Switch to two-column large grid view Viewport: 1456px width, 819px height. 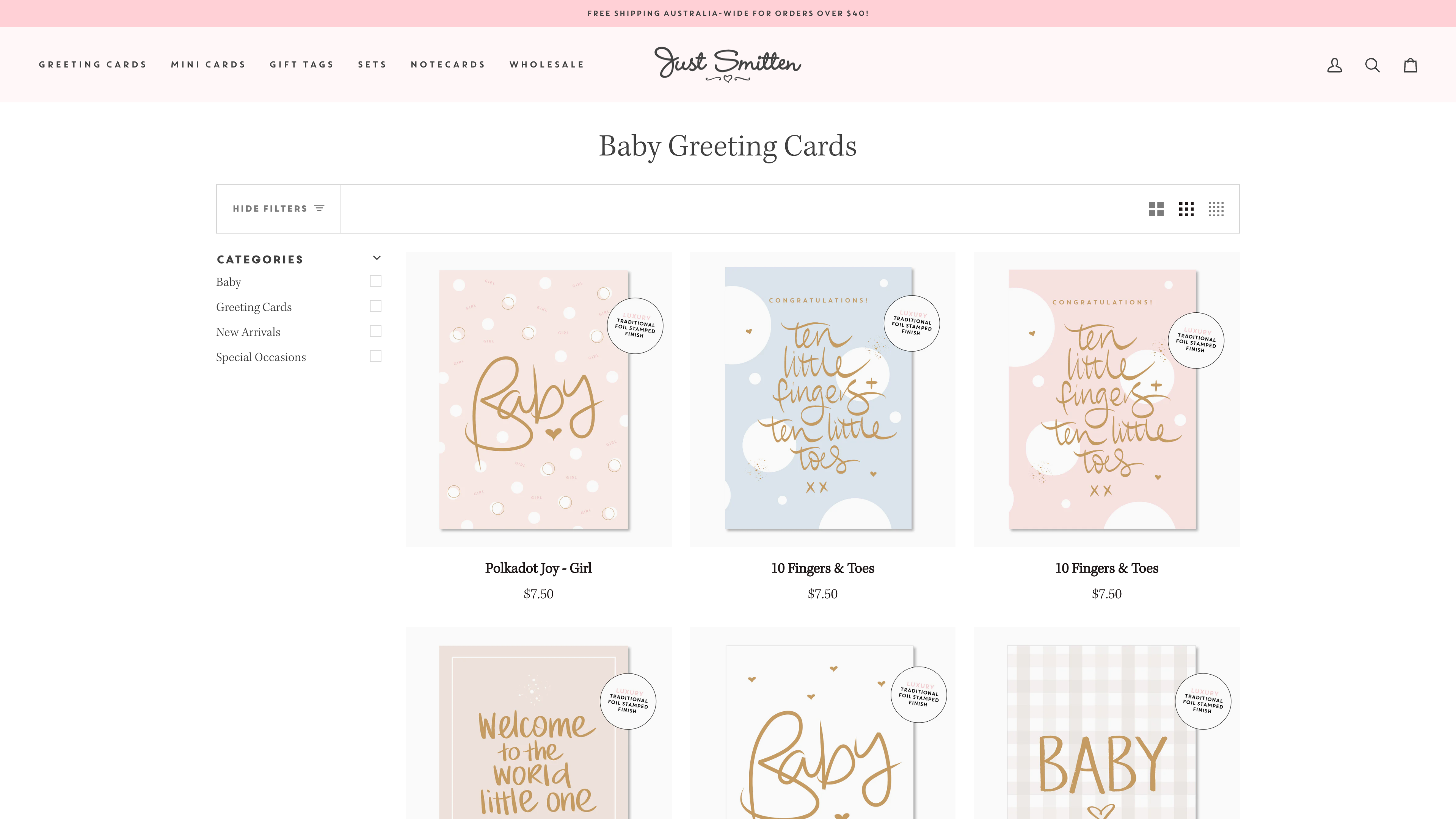[x=1156, y=209]
